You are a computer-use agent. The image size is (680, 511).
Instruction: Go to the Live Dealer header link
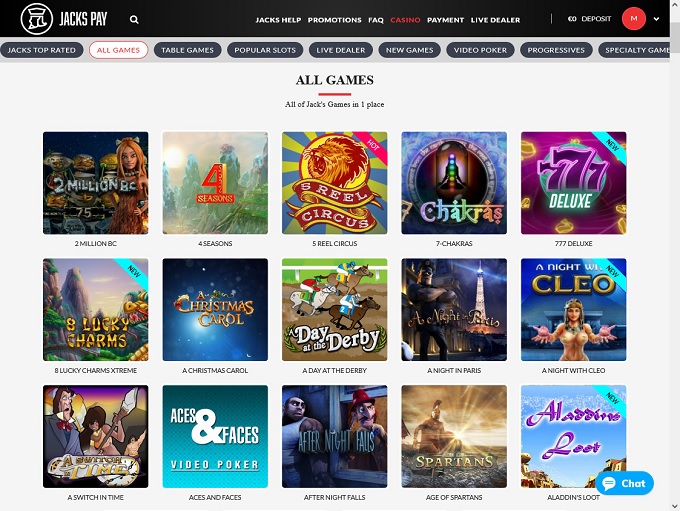pos(495,20)
